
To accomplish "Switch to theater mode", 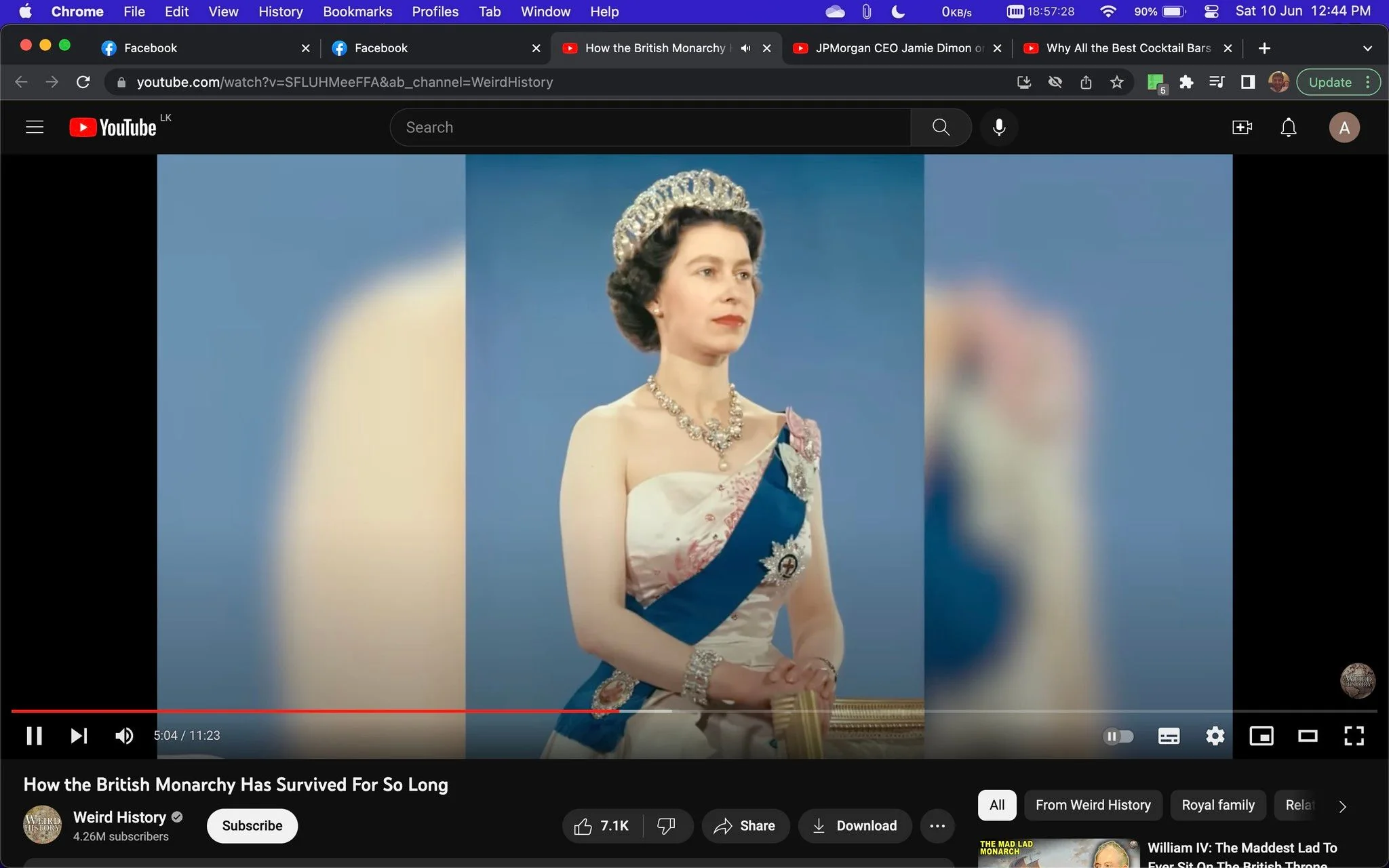I will click(1308, 736).
